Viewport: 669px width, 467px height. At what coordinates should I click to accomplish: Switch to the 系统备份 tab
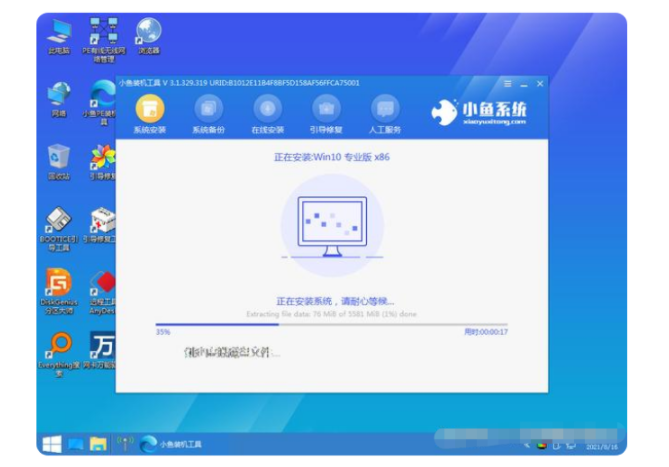pos(208,109)
